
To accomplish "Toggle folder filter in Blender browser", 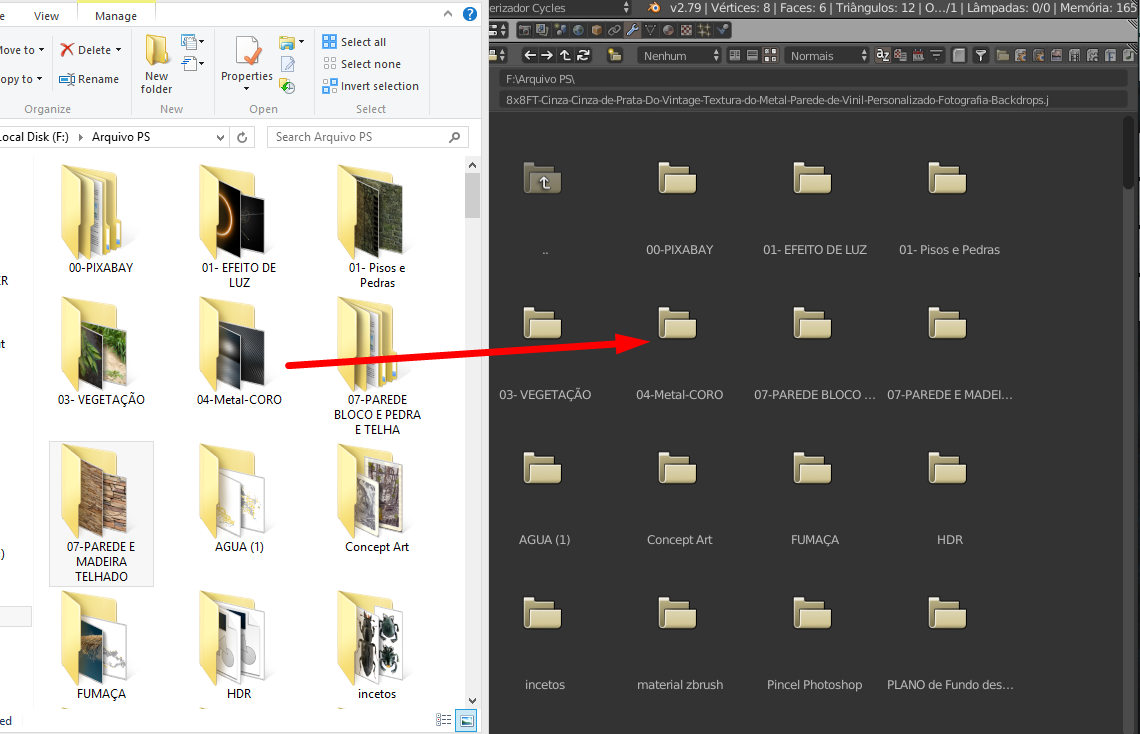I will click(1003, 55).
